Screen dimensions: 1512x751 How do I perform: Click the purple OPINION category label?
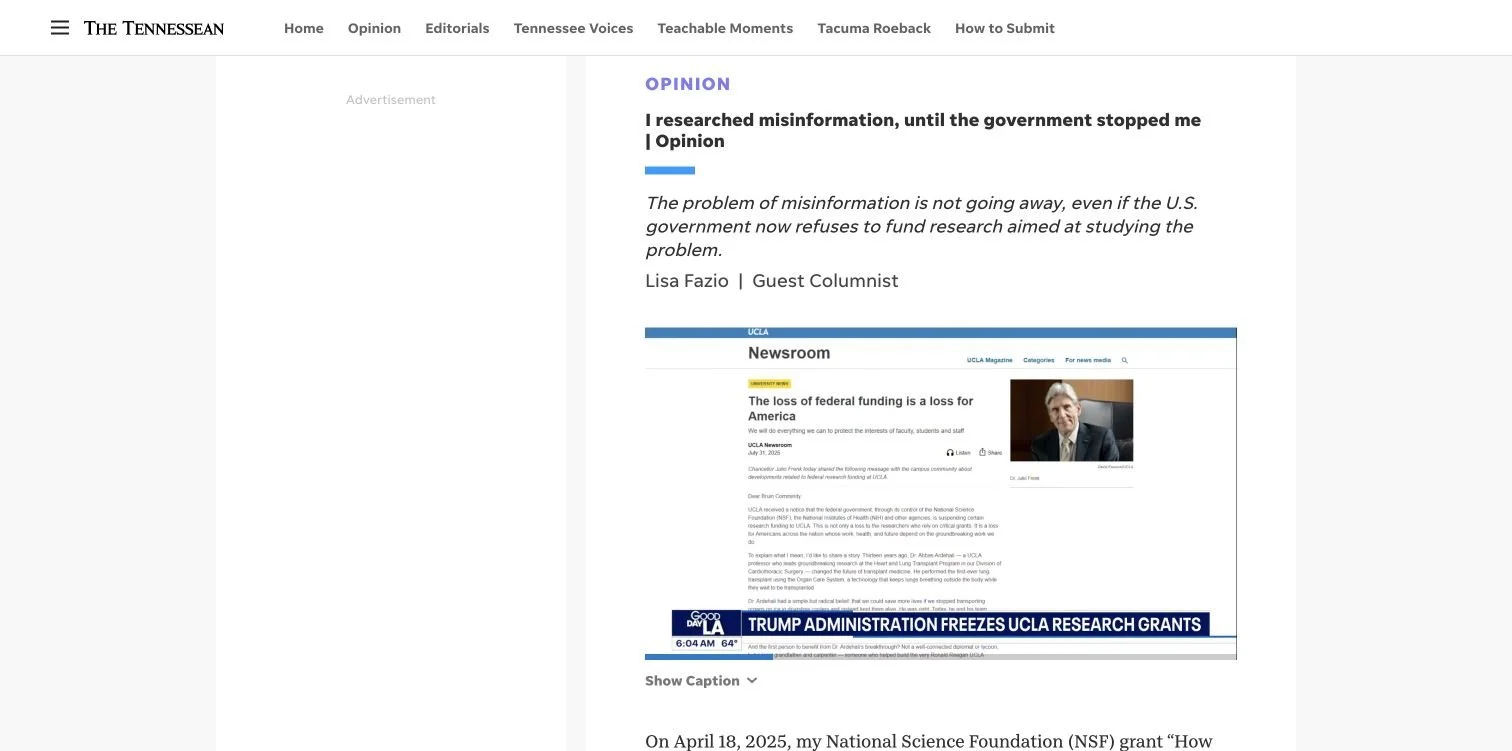[688, 84]
